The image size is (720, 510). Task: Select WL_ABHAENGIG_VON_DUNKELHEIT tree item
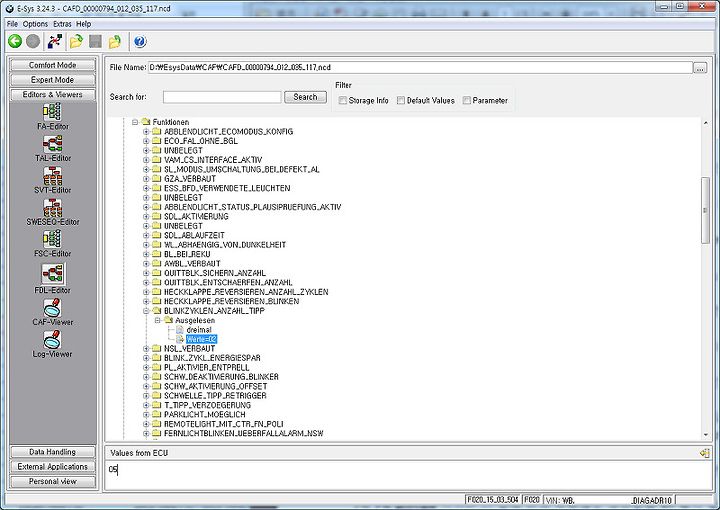225,245
